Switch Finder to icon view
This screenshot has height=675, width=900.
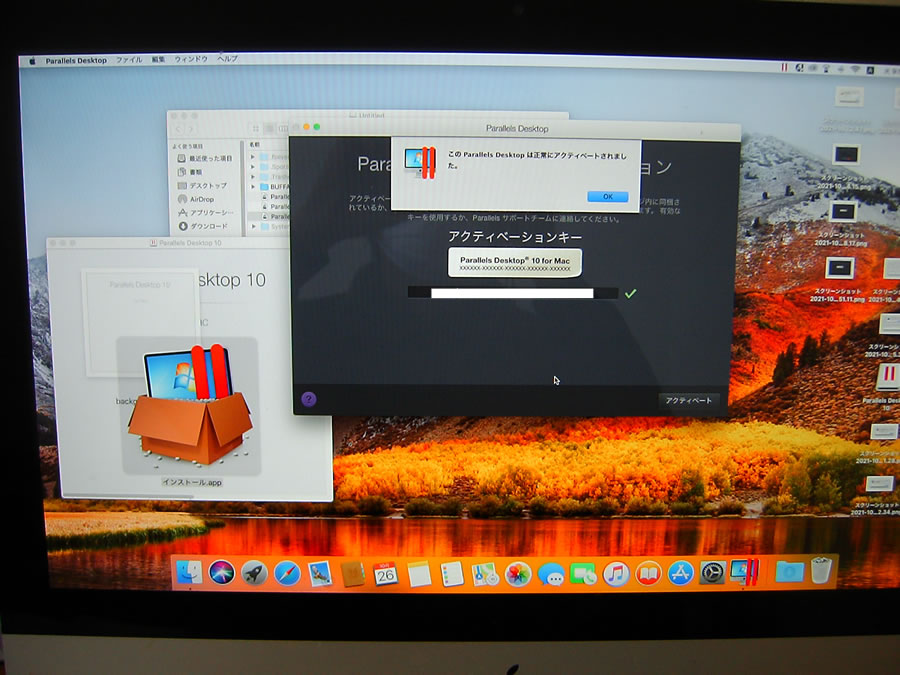[255, 129]
